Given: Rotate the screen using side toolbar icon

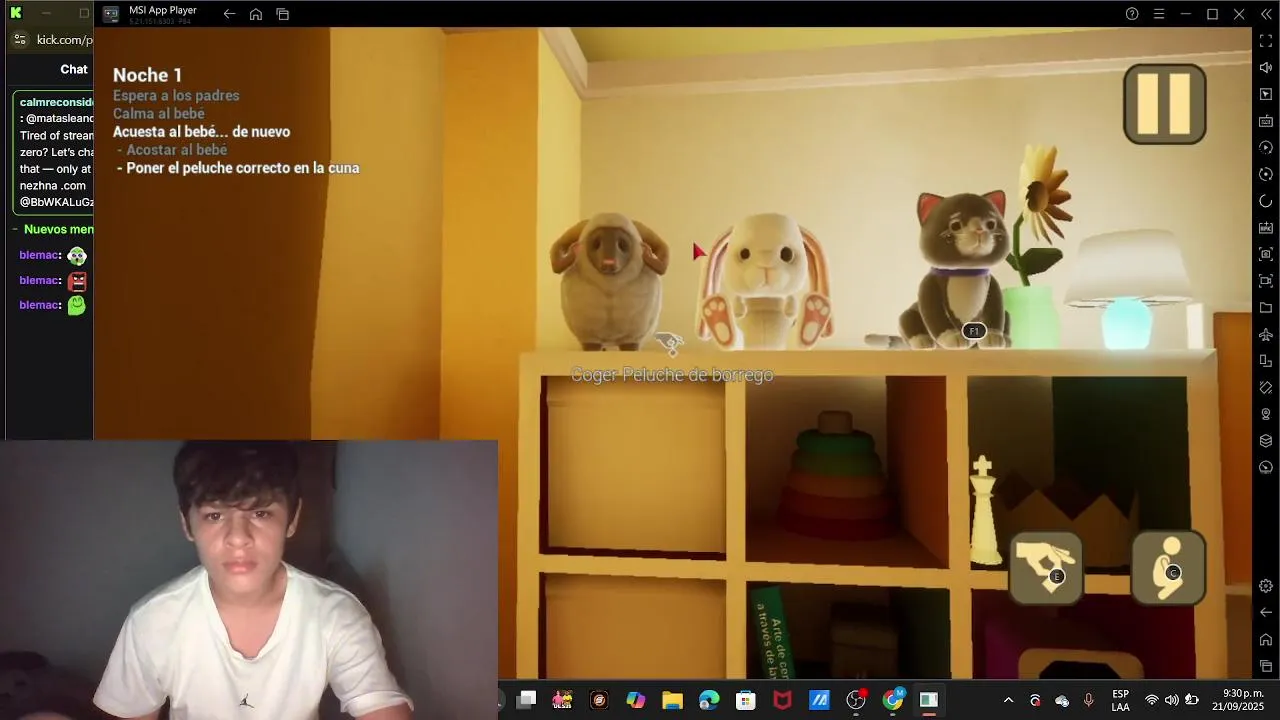Looking at the screenshot, I should coord(1266,361).
